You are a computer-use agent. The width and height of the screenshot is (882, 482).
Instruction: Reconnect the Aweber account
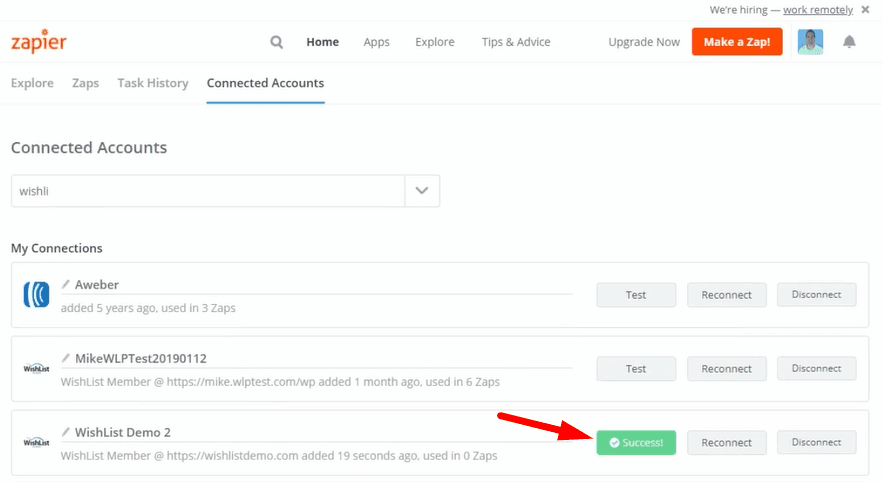point(727,295)
